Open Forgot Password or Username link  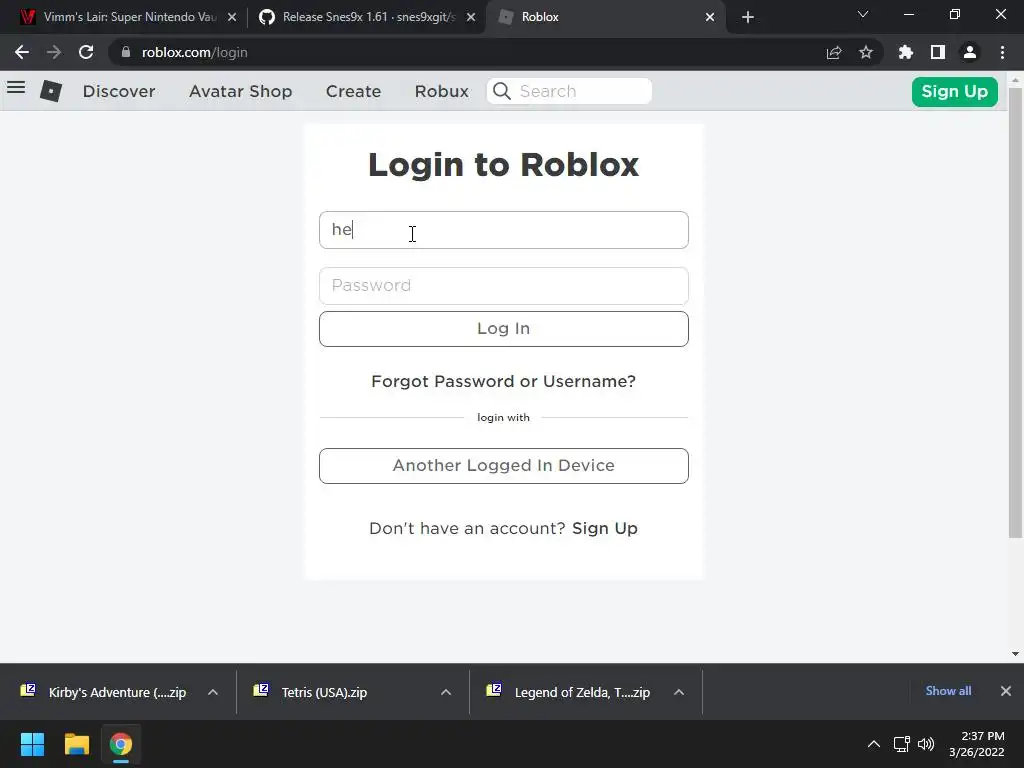coord(504,381)
